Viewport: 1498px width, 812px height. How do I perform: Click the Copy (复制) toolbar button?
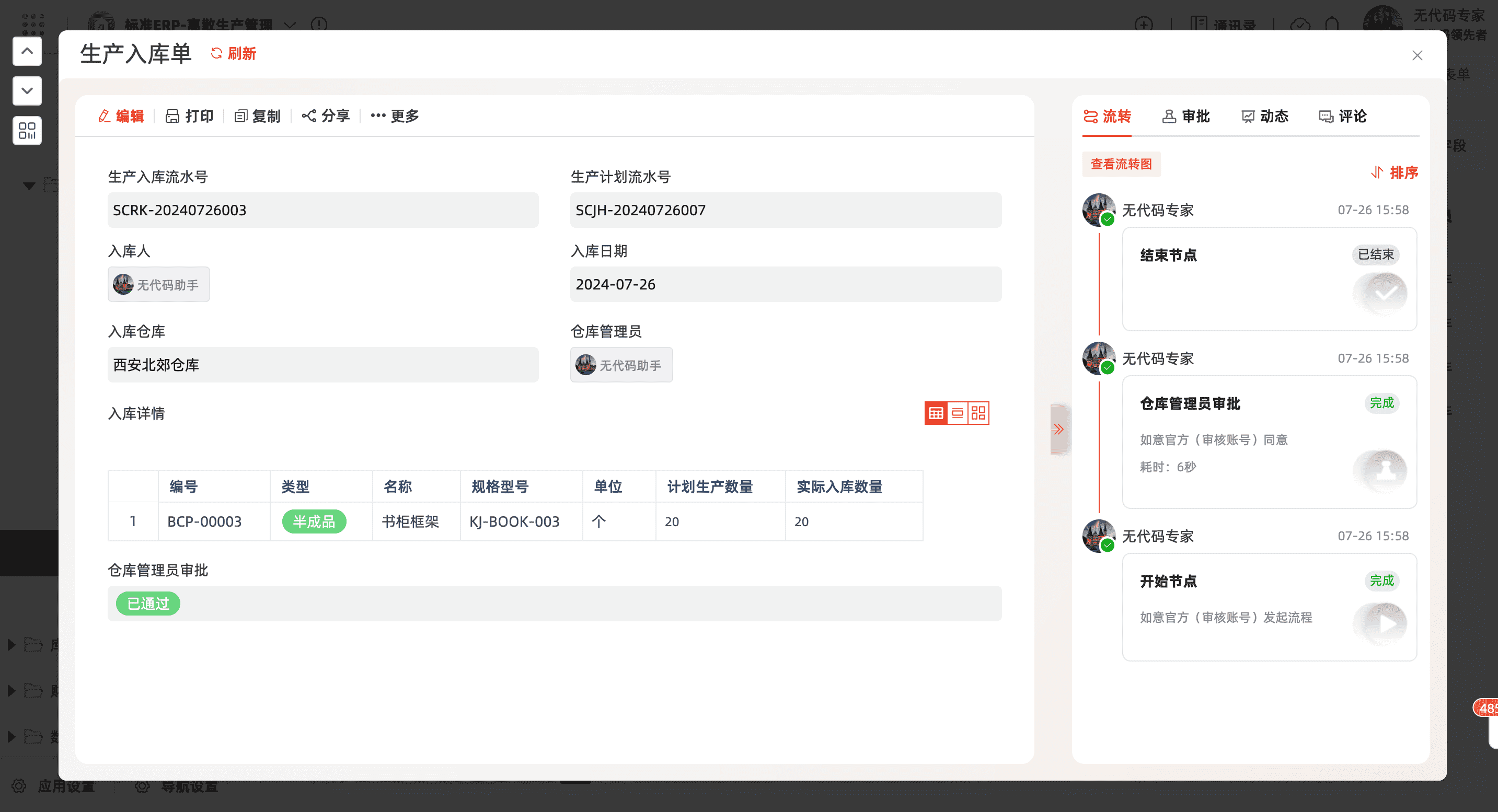point(258,116)
